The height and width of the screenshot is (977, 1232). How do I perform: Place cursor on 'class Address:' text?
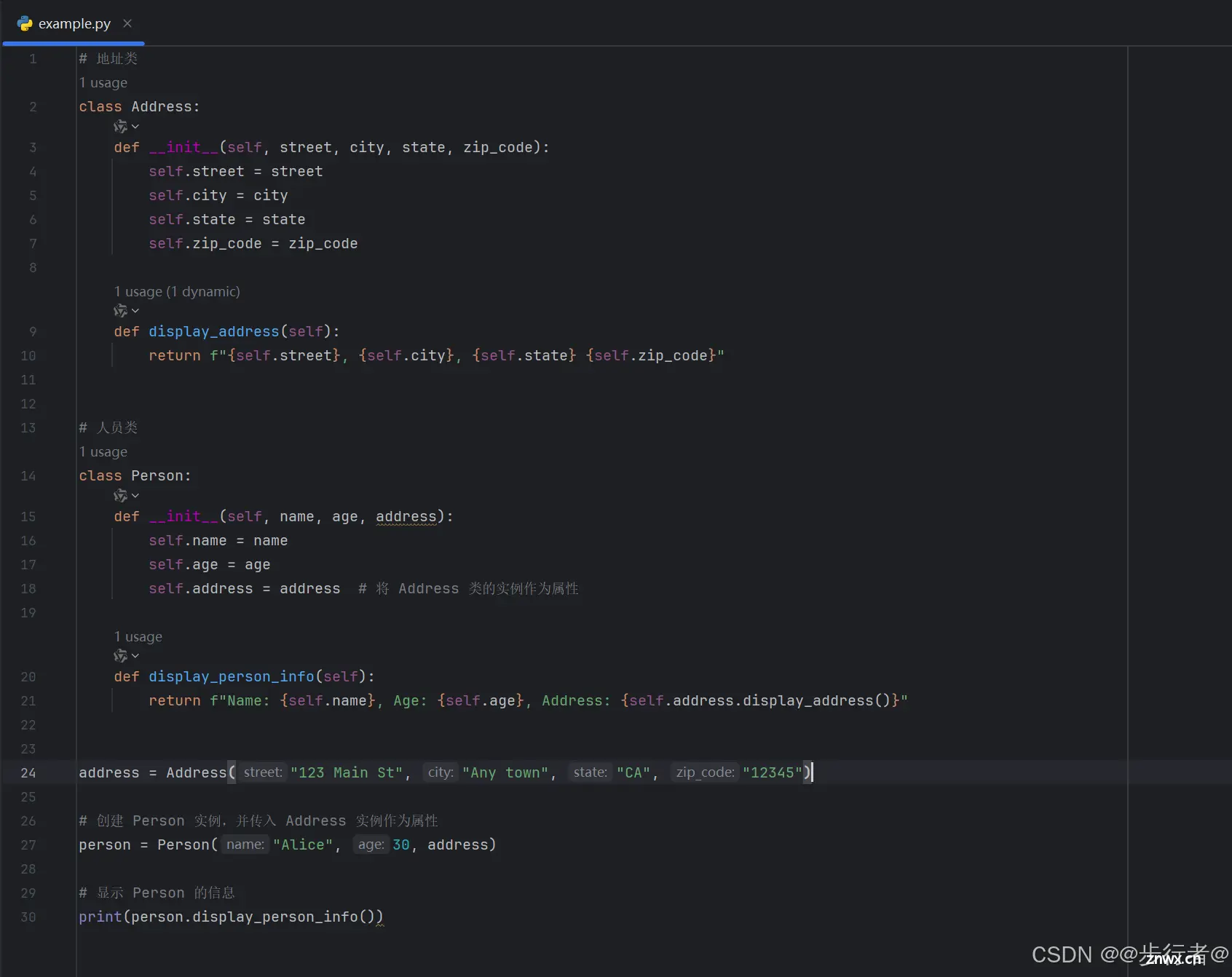(x=139, y=107)
